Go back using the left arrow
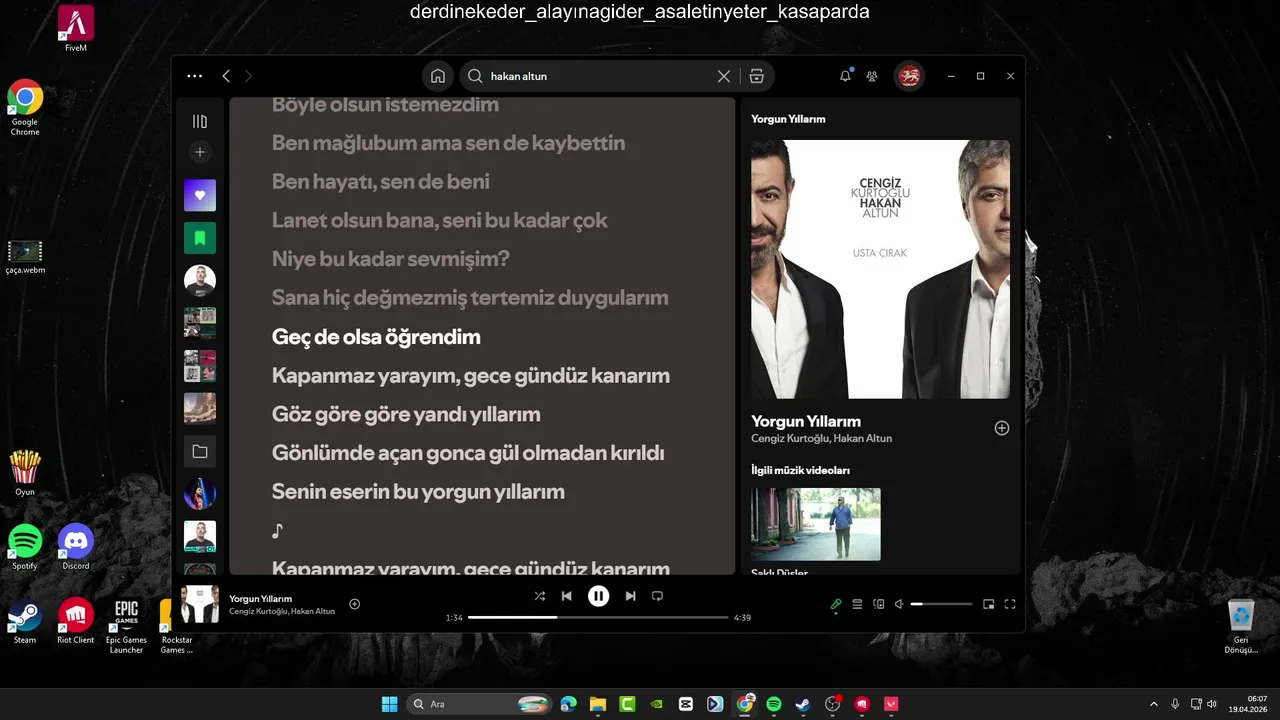 226,76
